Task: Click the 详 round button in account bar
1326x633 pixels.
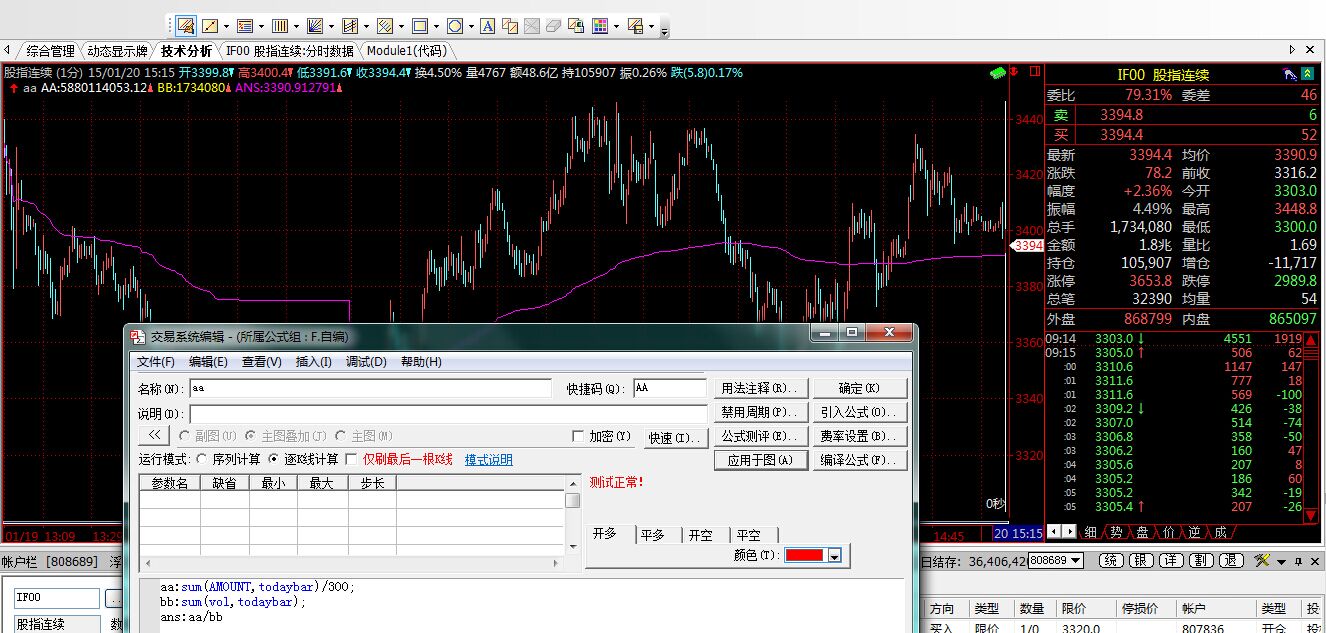Action: coord(1171,560)
